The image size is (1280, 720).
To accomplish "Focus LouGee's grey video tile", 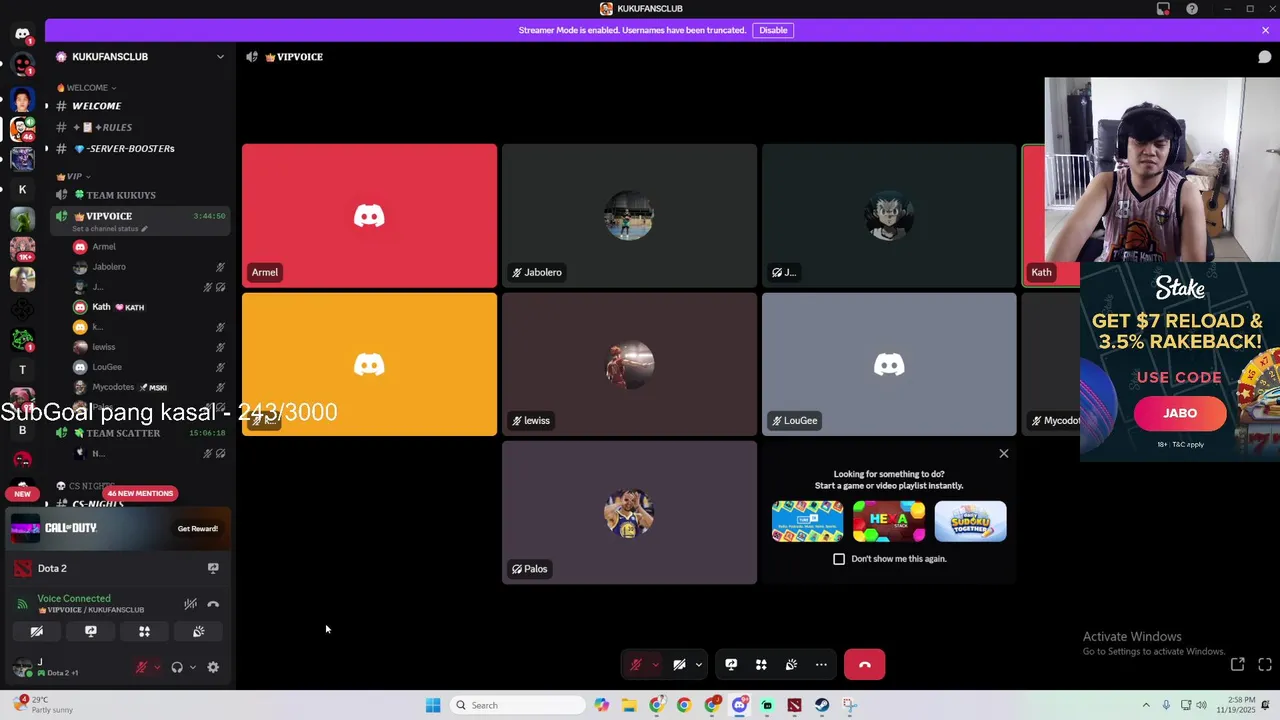I will click(889, 364).
